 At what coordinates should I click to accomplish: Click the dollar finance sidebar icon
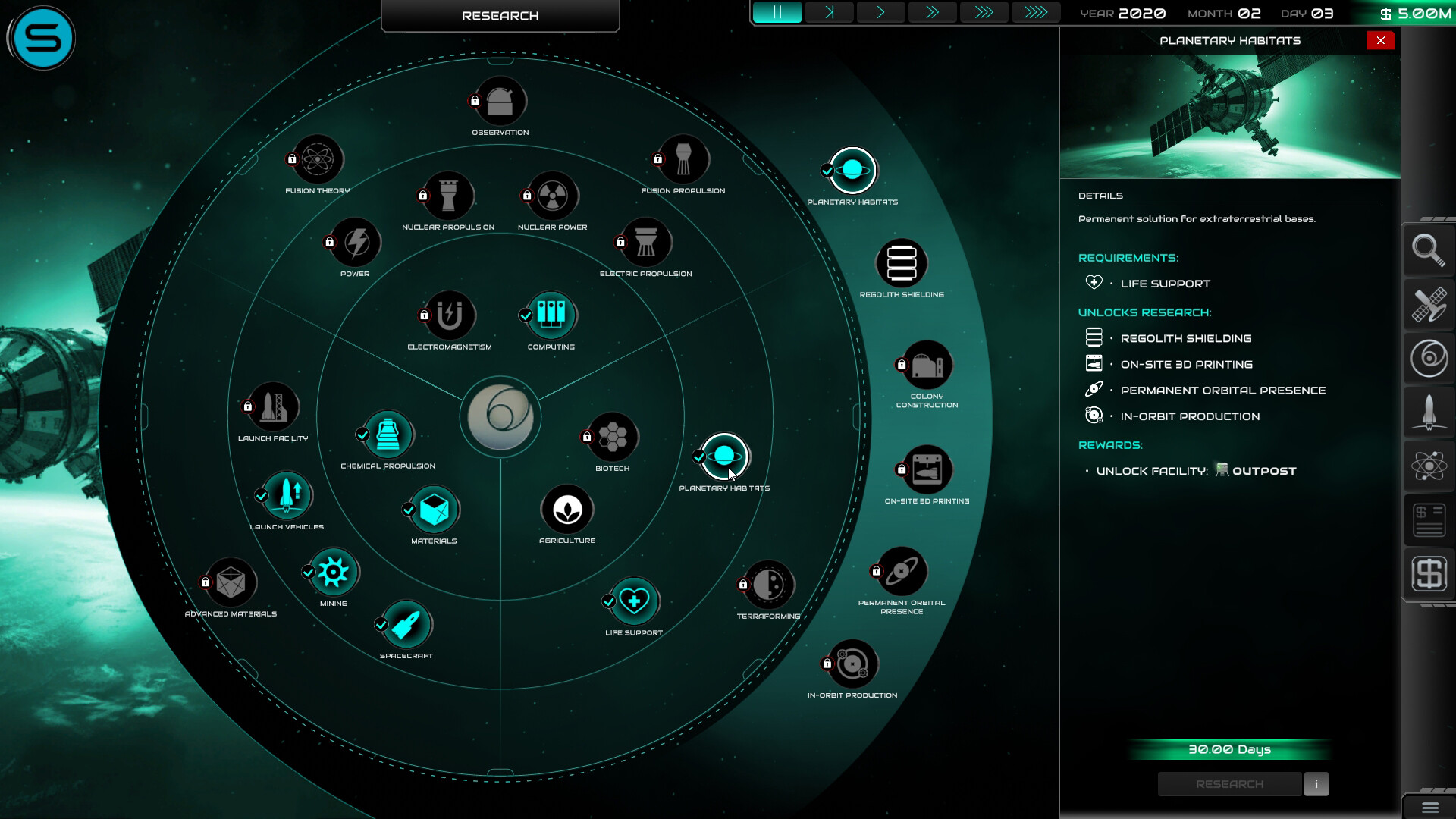[x=1429, y=573]
